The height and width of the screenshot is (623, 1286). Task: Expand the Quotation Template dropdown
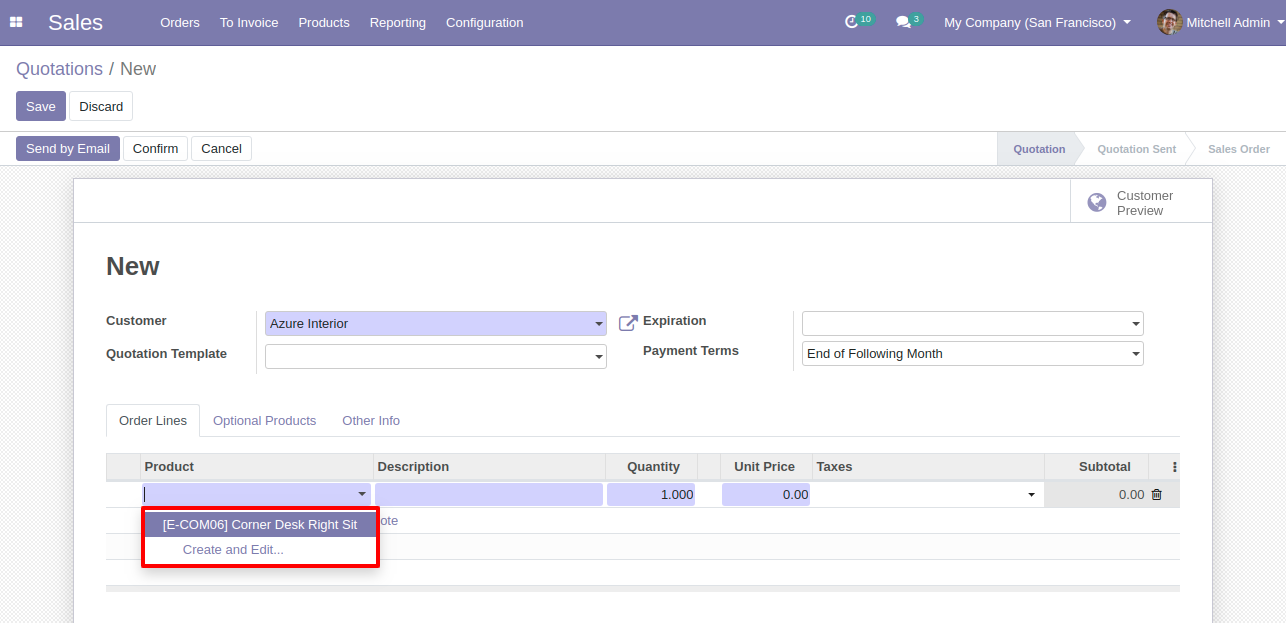599,357
